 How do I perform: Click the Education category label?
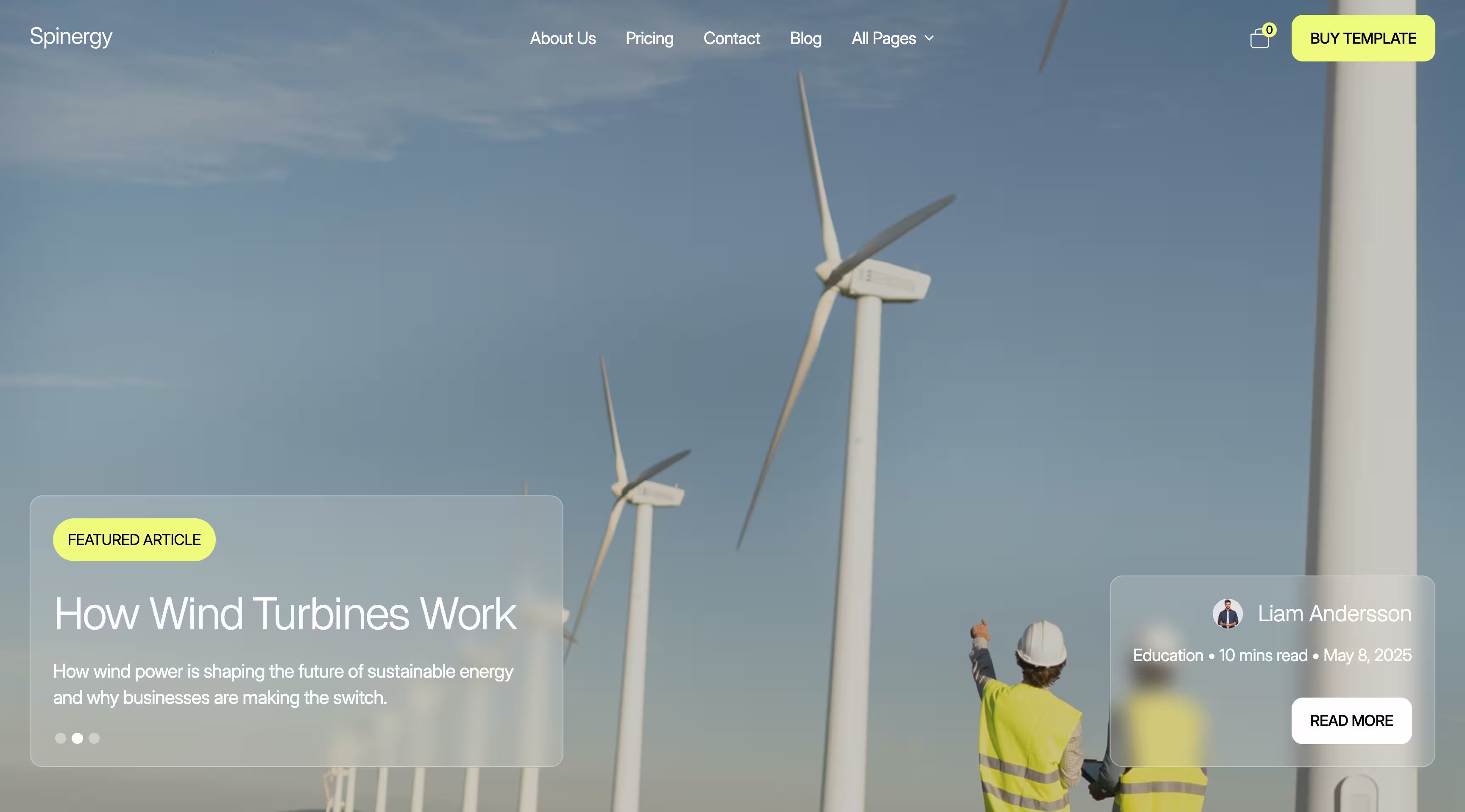coord(1168,656)
